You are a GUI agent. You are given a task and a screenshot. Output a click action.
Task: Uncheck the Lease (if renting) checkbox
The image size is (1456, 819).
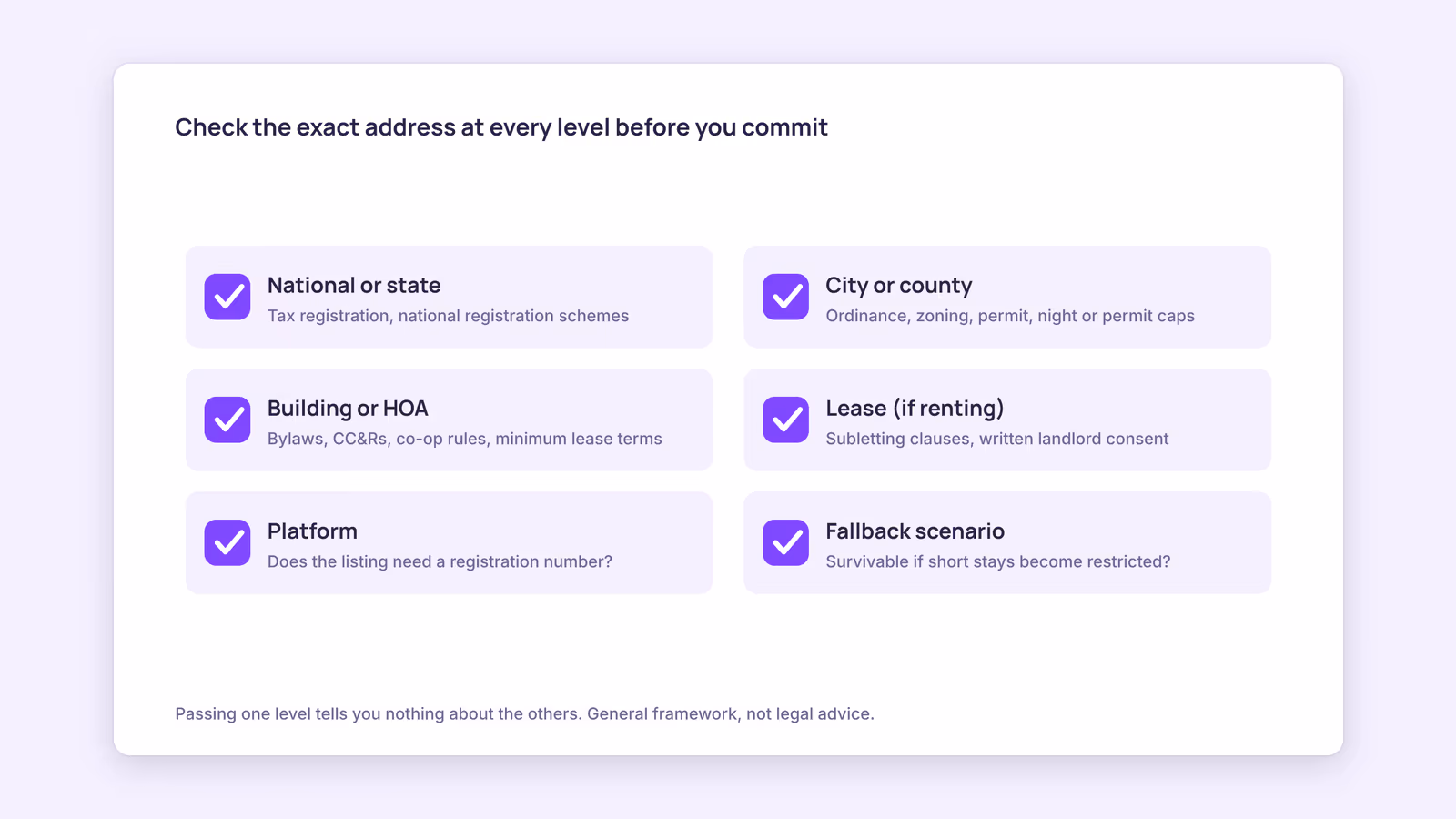[x=785, y=420]
